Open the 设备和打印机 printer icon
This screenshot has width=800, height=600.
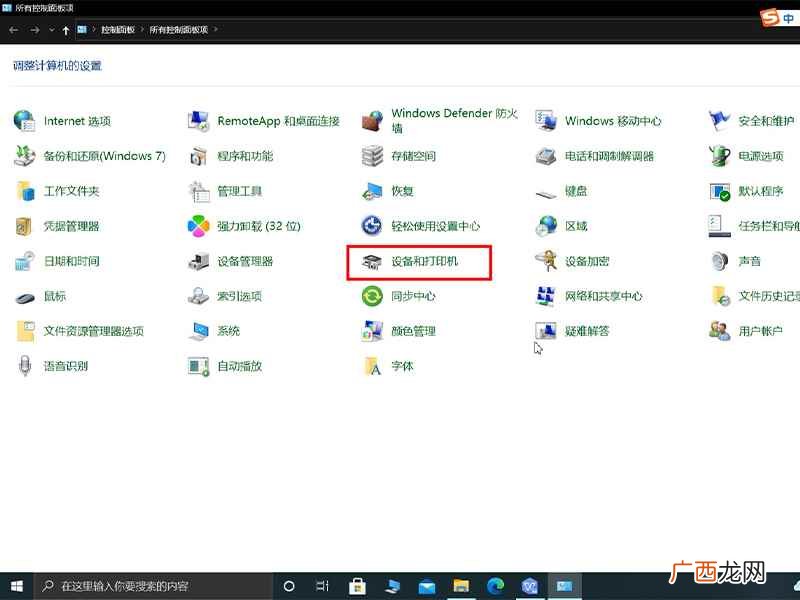(372, 262)
